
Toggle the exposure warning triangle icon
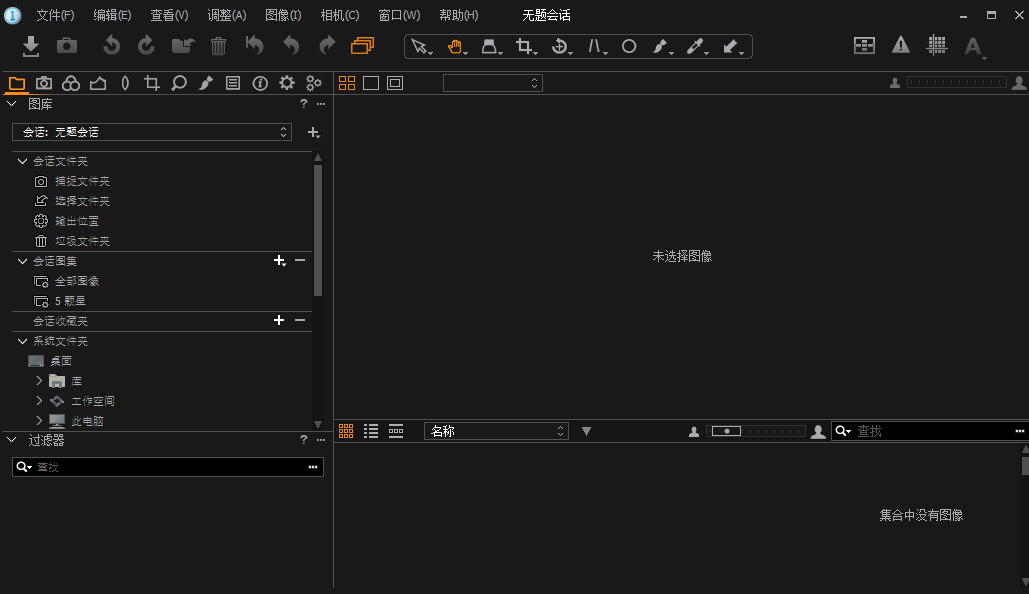900,45
